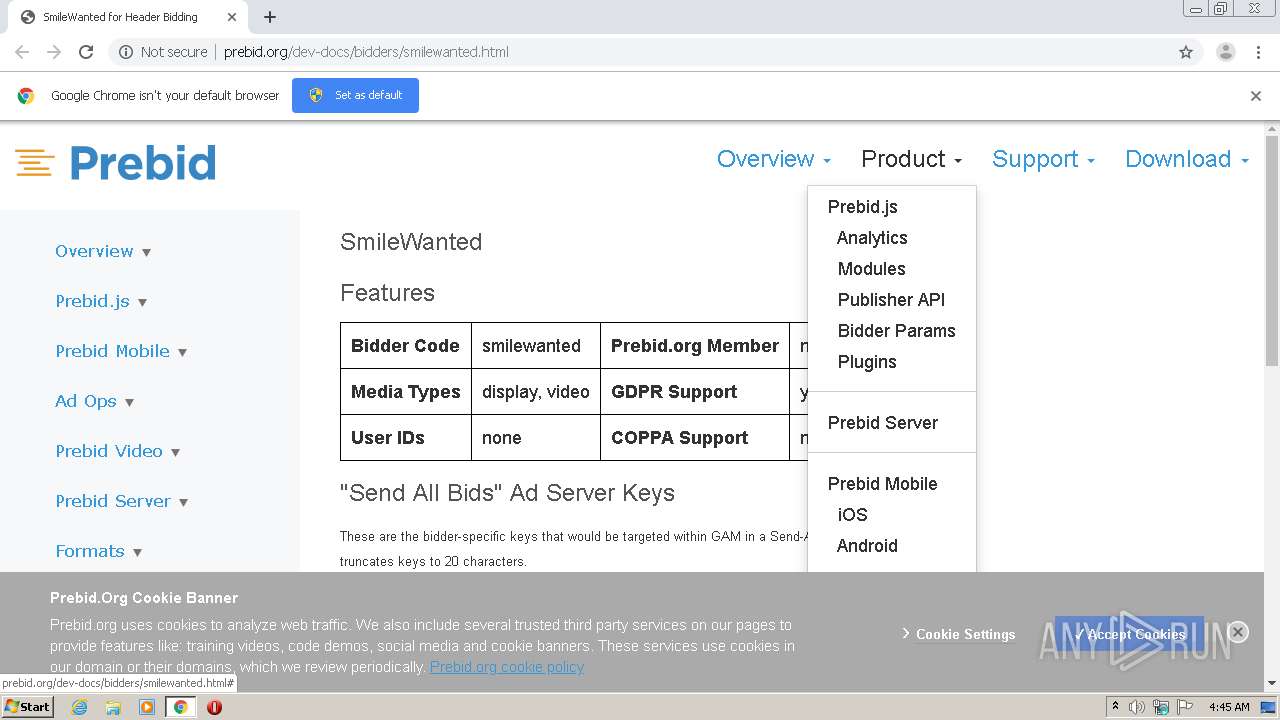Accept cookies in the banner

(1129, 634)
